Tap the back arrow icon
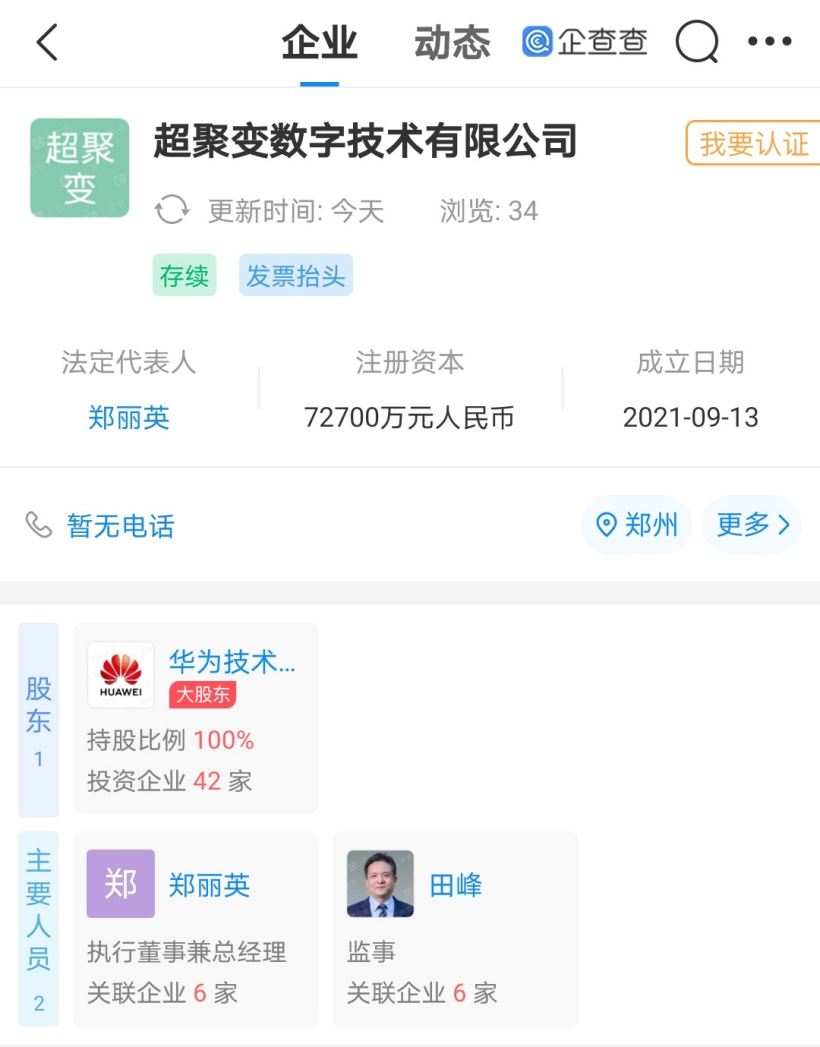Viewport: 820px width, 1047px height. [47, 42]
